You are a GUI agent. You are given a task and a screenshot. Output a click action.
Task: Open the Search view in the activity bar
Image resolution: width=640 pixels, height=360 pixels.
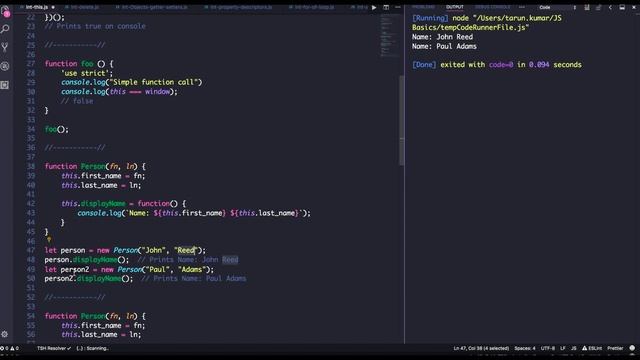(x=5, y=29)
